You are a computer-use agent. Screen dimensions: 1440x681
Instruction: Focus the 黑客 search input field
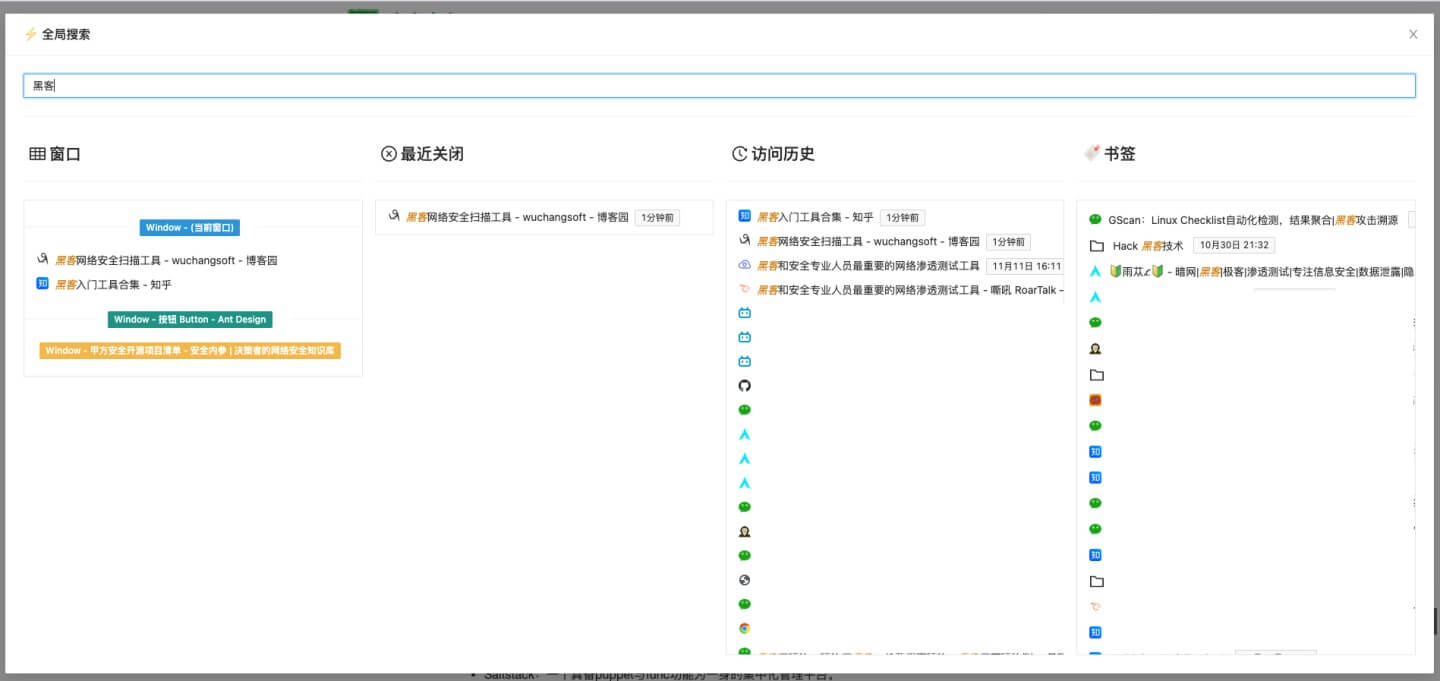[719, 86]
